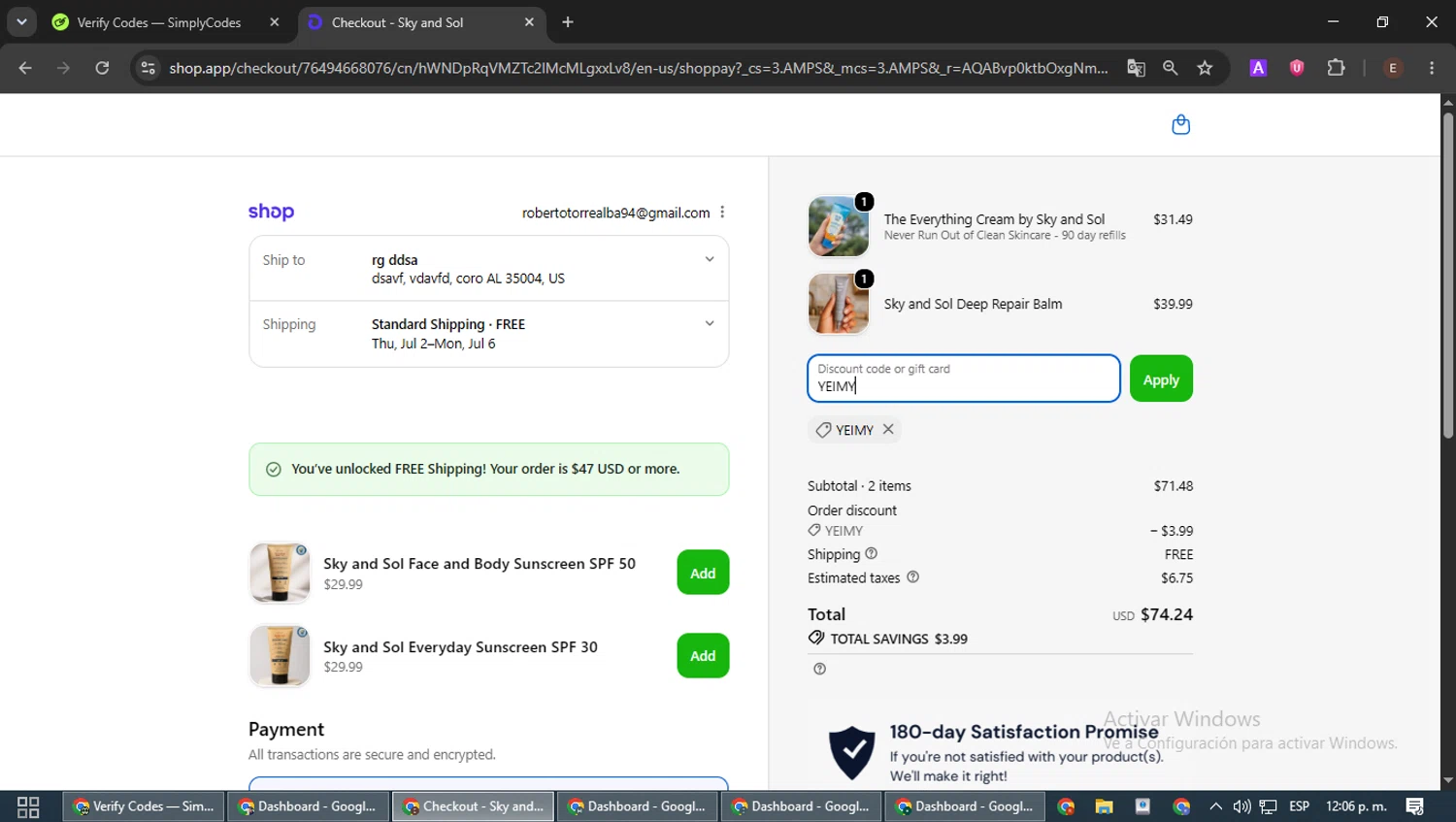Open the shopping bag icon in page header
The image size is (1456, 822).
click(1180, 124)
